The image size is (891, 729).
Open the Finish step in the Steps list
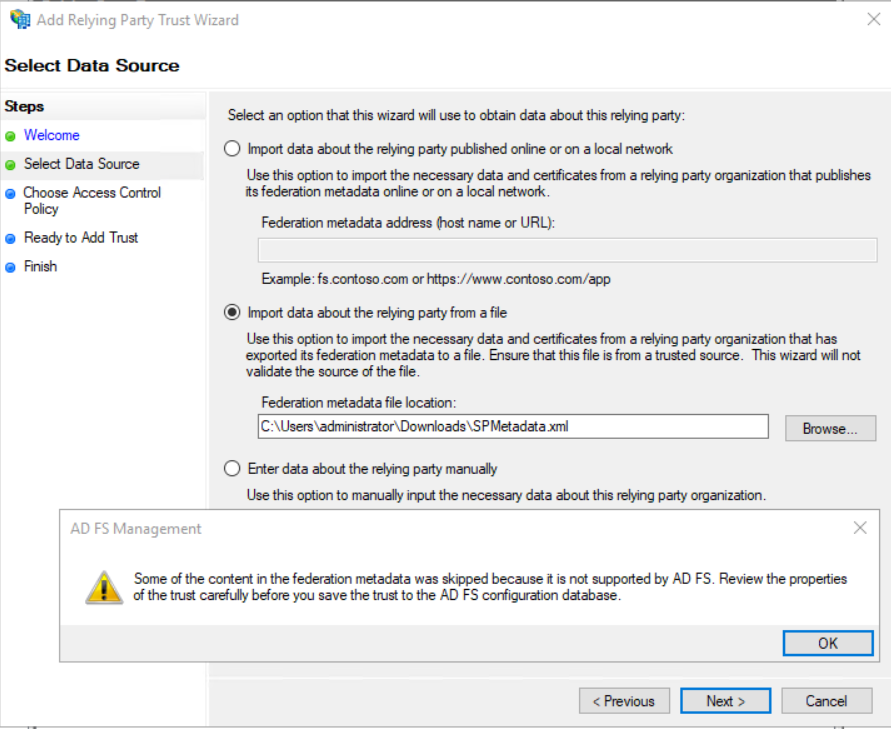40,266
